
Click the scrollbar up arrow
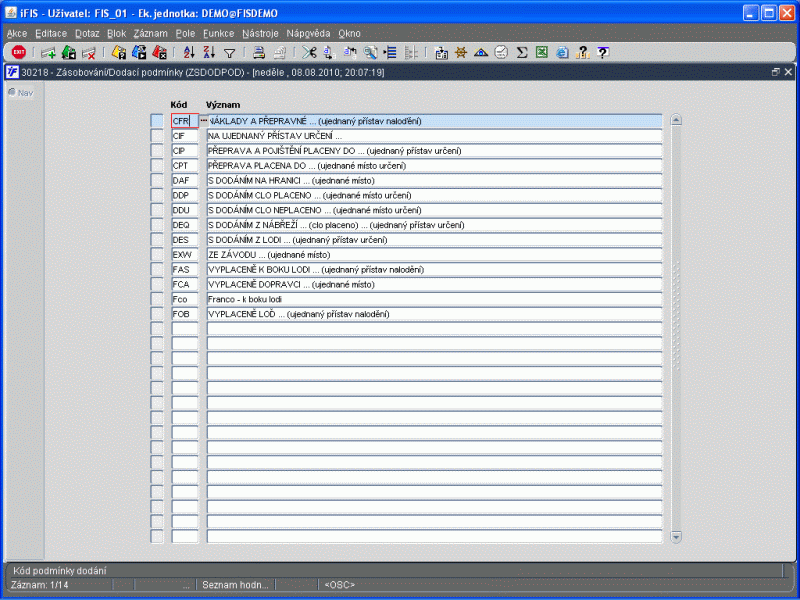coord(676,120)
